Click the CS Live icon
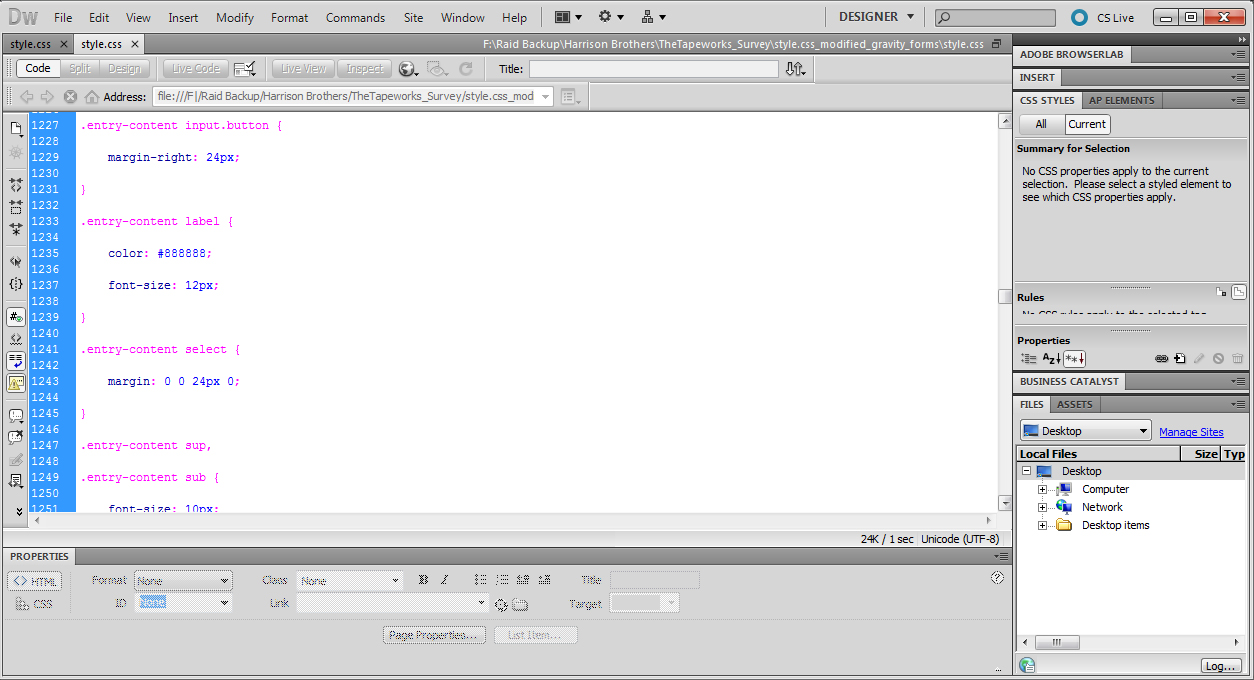1254x680 pixels. 1079,17
